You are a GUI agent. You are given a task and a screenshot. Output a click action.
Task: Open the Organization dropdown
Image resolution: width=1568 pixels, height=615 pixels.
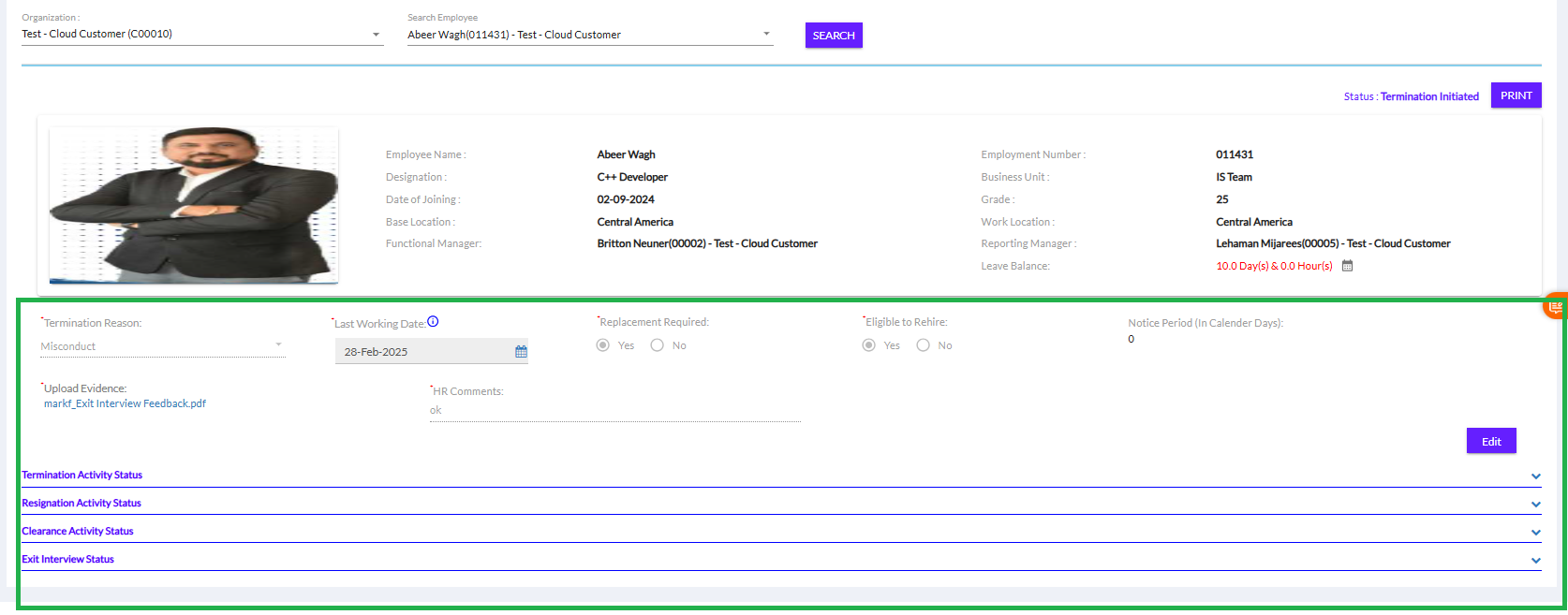click(202, 35)
